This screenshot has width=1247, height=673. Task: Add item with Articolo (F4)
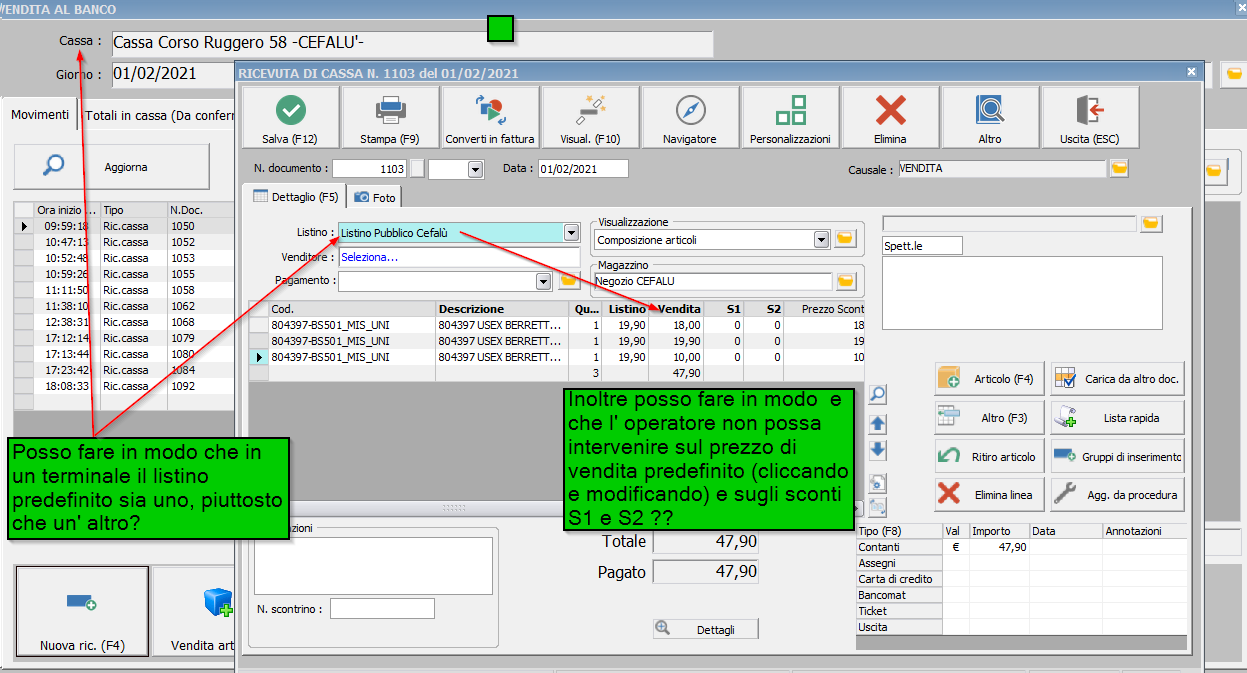[990, 379]
